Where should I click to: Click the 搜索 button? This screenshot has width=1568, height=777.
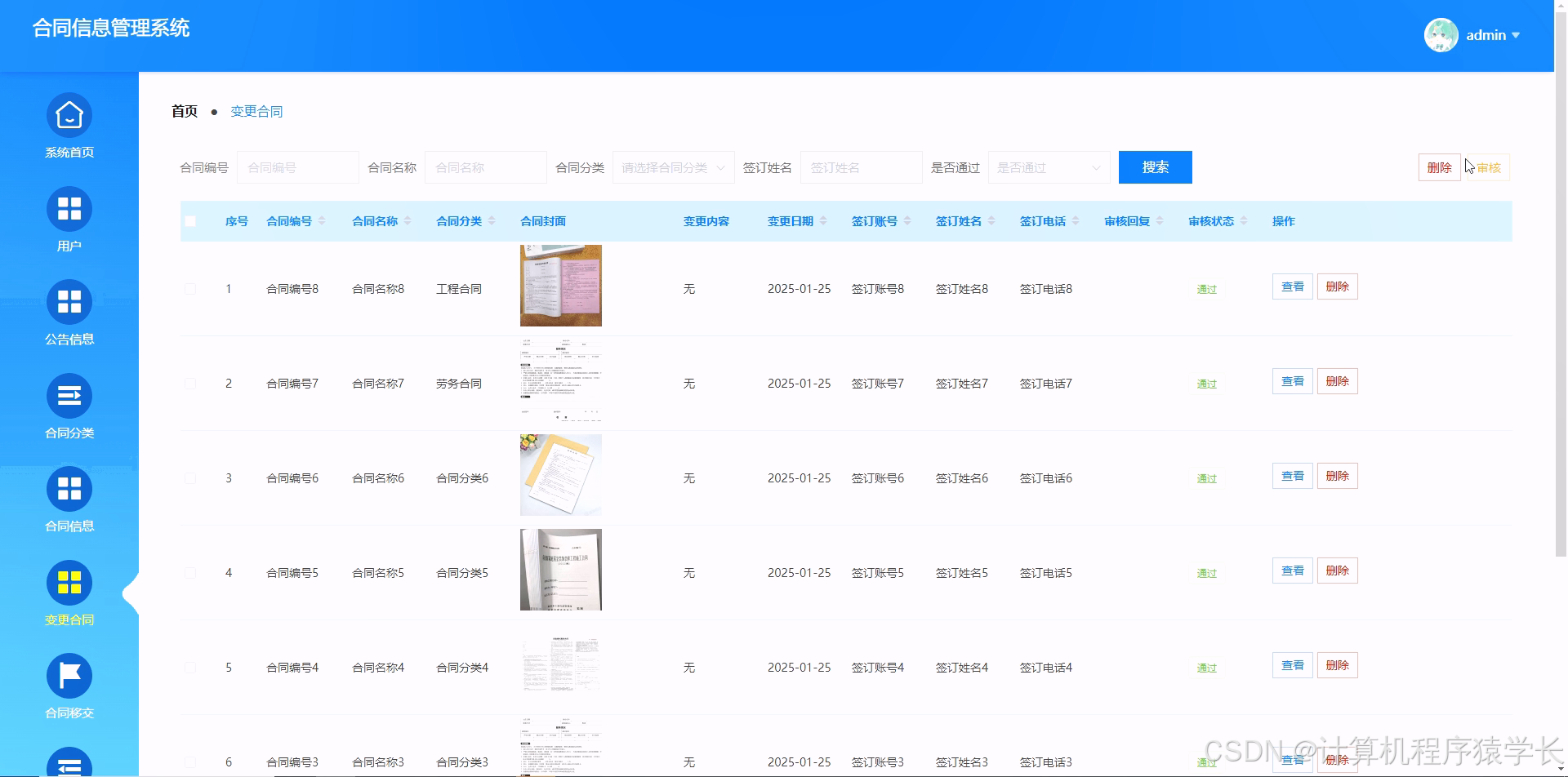1155,167
